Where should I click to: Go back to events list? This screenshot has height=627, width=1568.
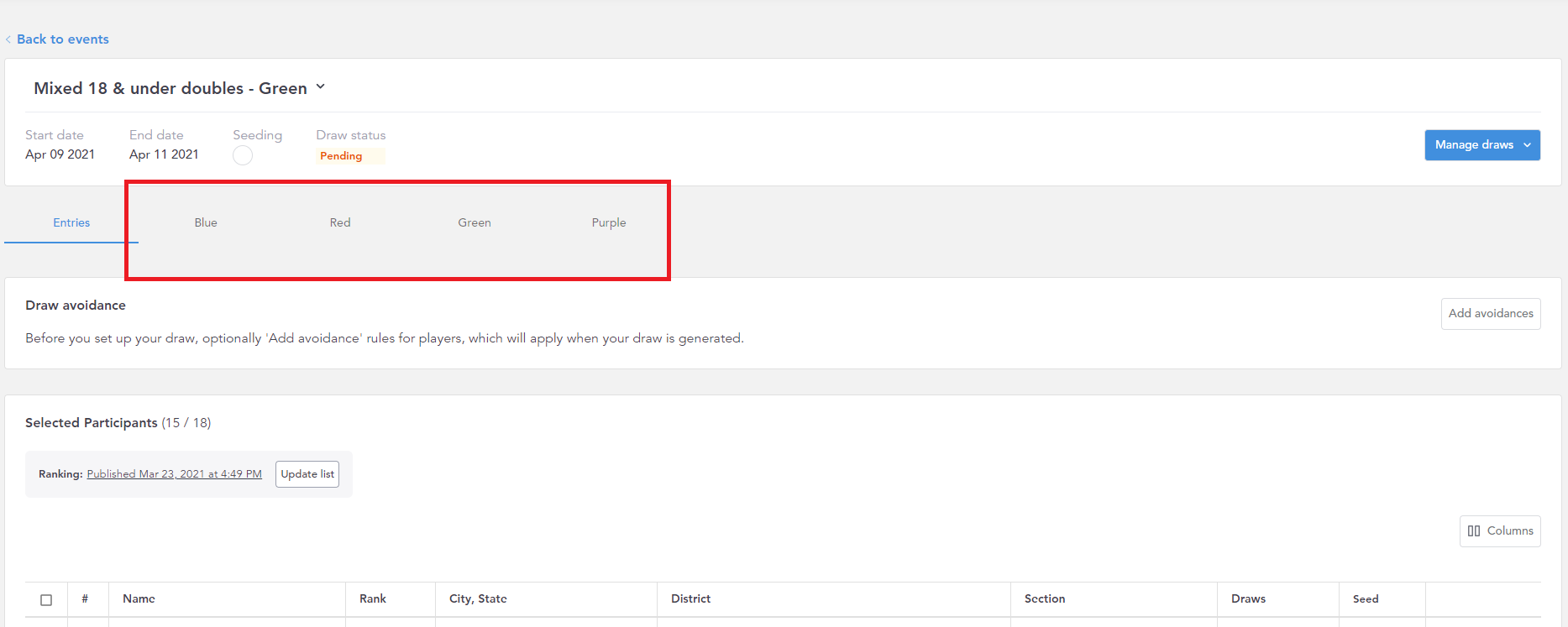tap(63, 39)
